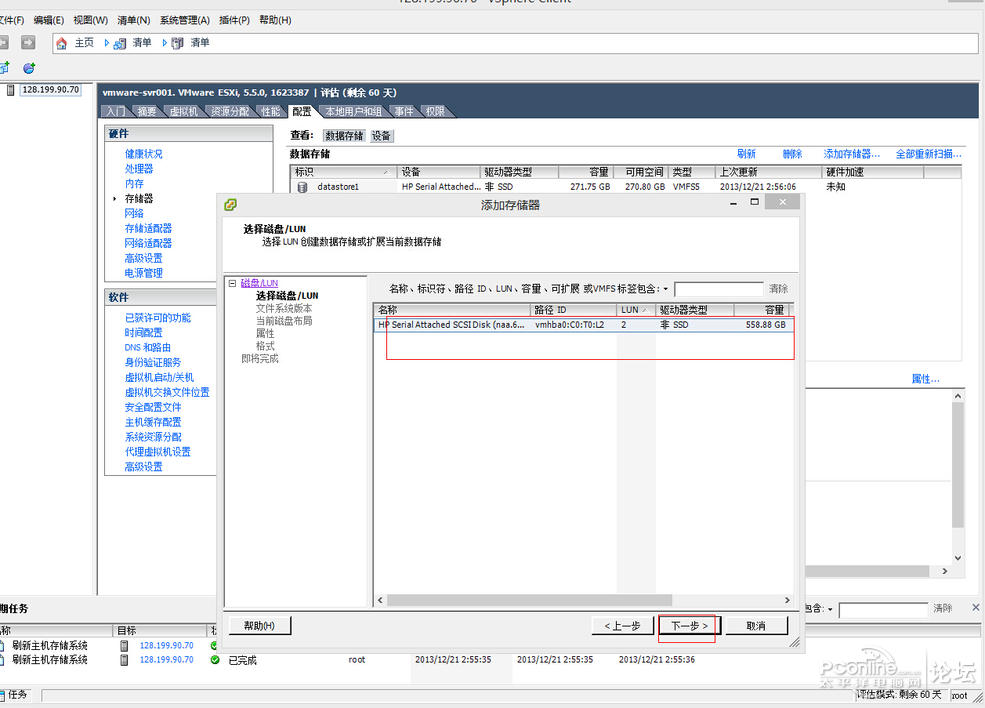The image size is (985, 708).
Task: Collapse the 磁盘/LUN tree node
Action: 232,283
